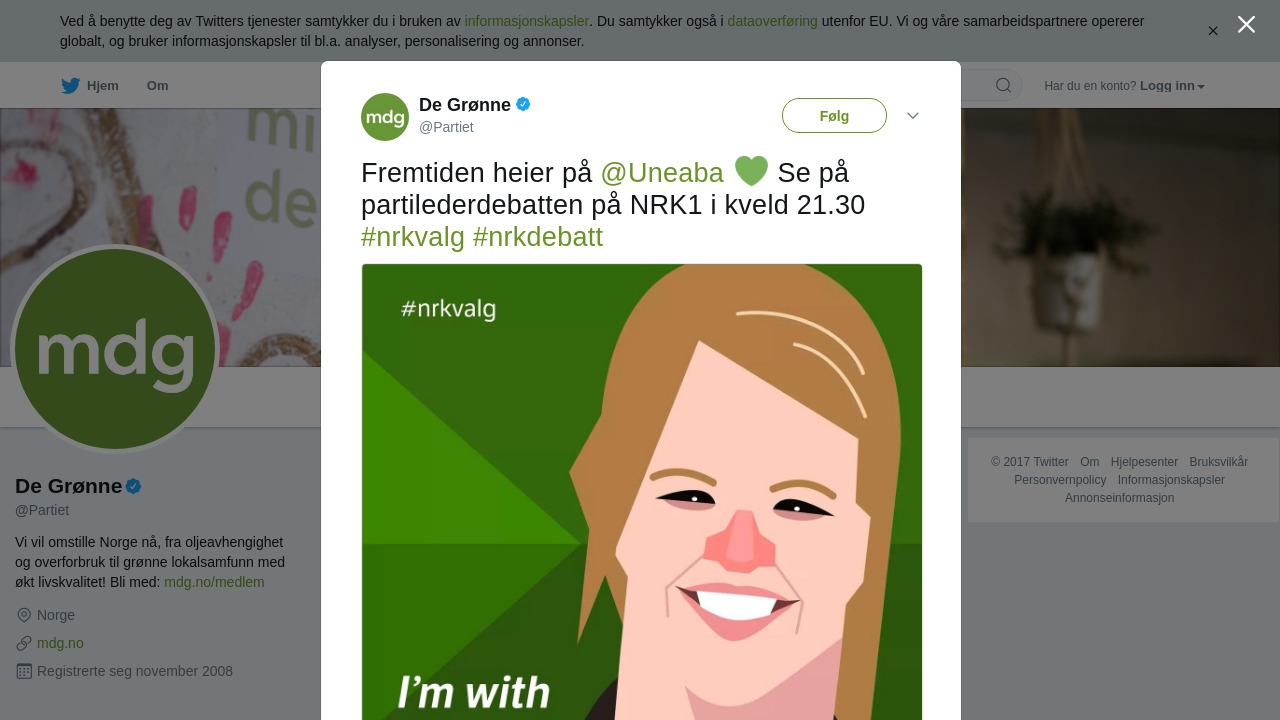Click the mdg avatar in tweet header
The image size is (1280, 720).
[x=385, y=117]
